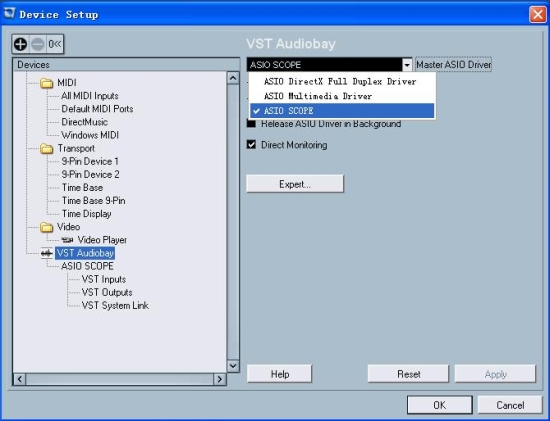Click the remove device minus icon

point(38,44)
